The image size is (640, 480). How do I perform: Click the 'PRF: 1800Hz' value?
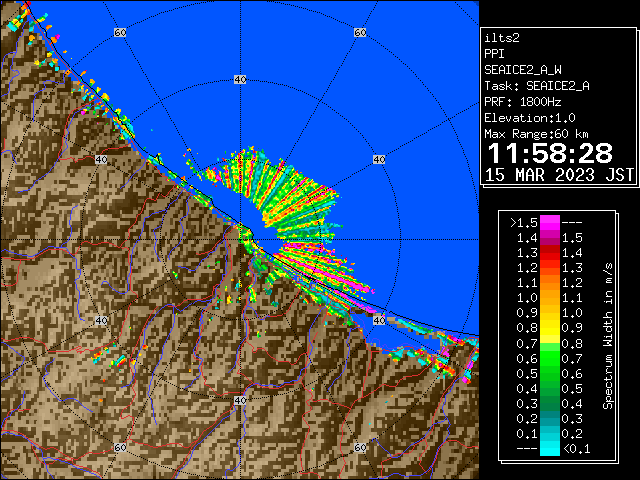(523, 102)
